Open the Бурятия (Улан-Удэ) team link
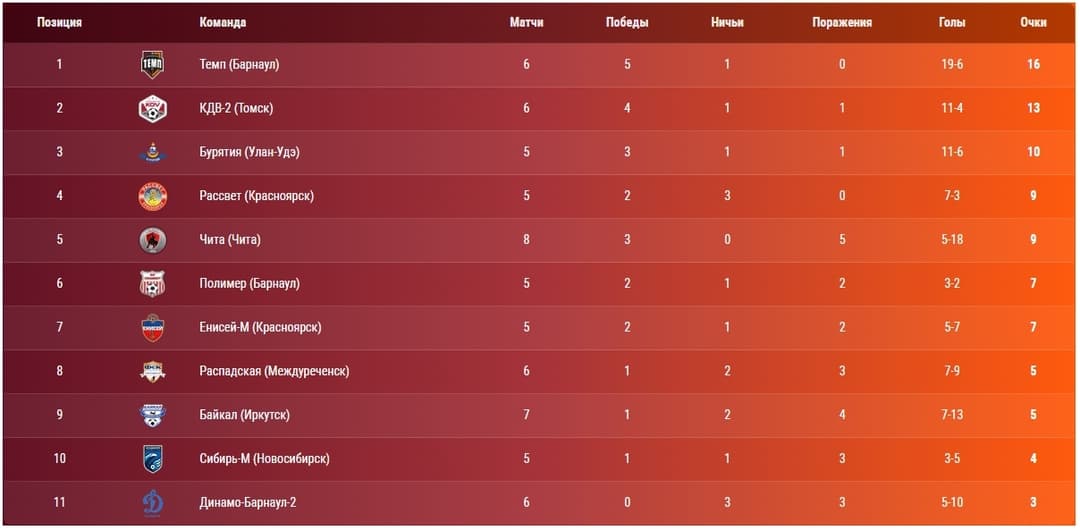The width and height of the screenshot is (1080, 529). click(x=249, y=152)
